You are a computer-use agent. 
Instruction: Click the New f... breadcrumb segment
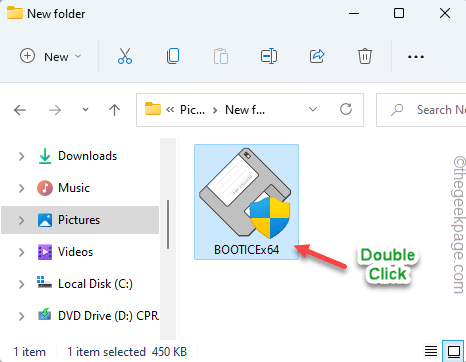(x=245, y=110)
